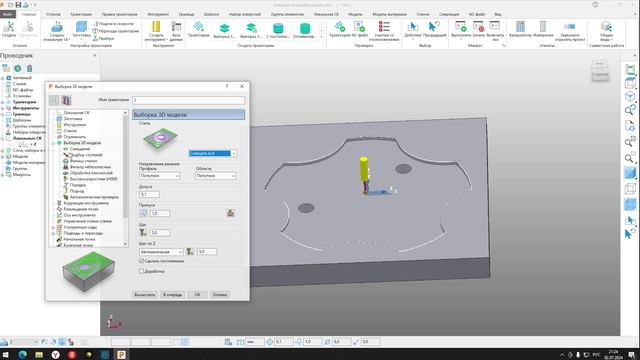Select Высокоскоростная (HSM) in dialog tree
The width and height of the screenshot is (640, 360).
point(93,179)
